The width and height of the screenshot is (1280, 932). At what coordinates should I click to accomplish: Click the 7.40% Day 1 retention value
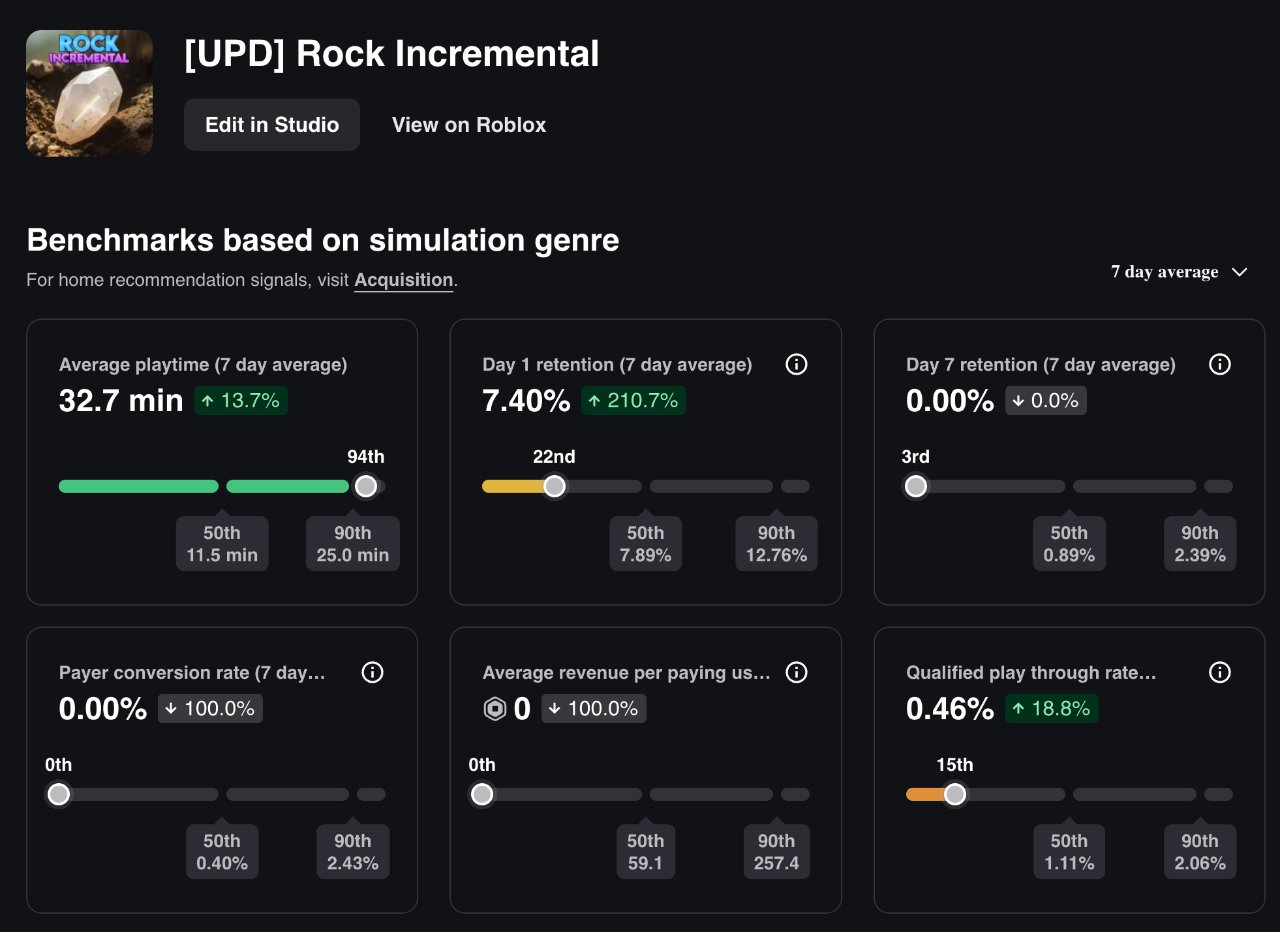(x=526, y=401)
